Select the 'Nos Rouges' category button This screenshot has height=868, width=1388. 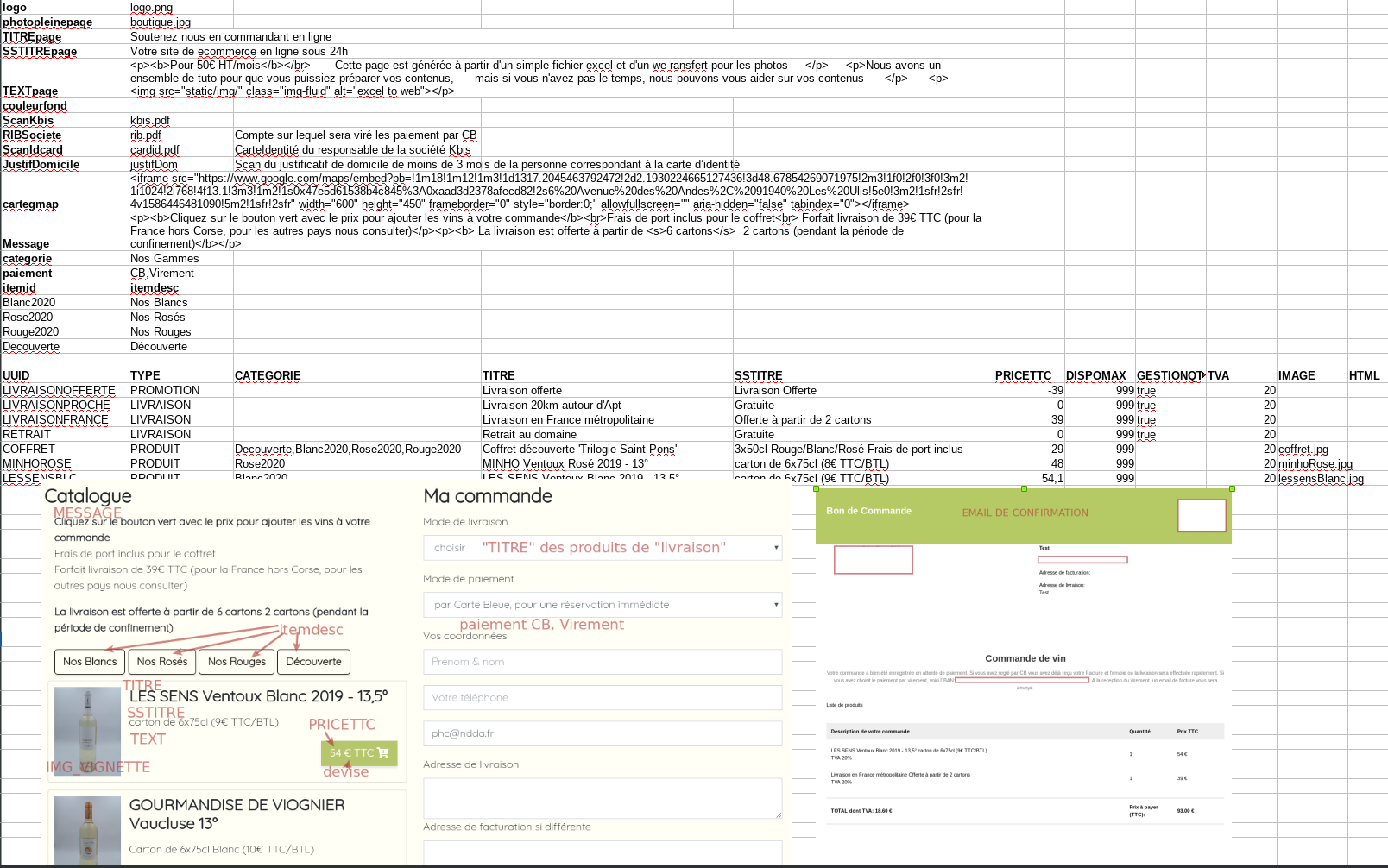(x=236, y=662)
